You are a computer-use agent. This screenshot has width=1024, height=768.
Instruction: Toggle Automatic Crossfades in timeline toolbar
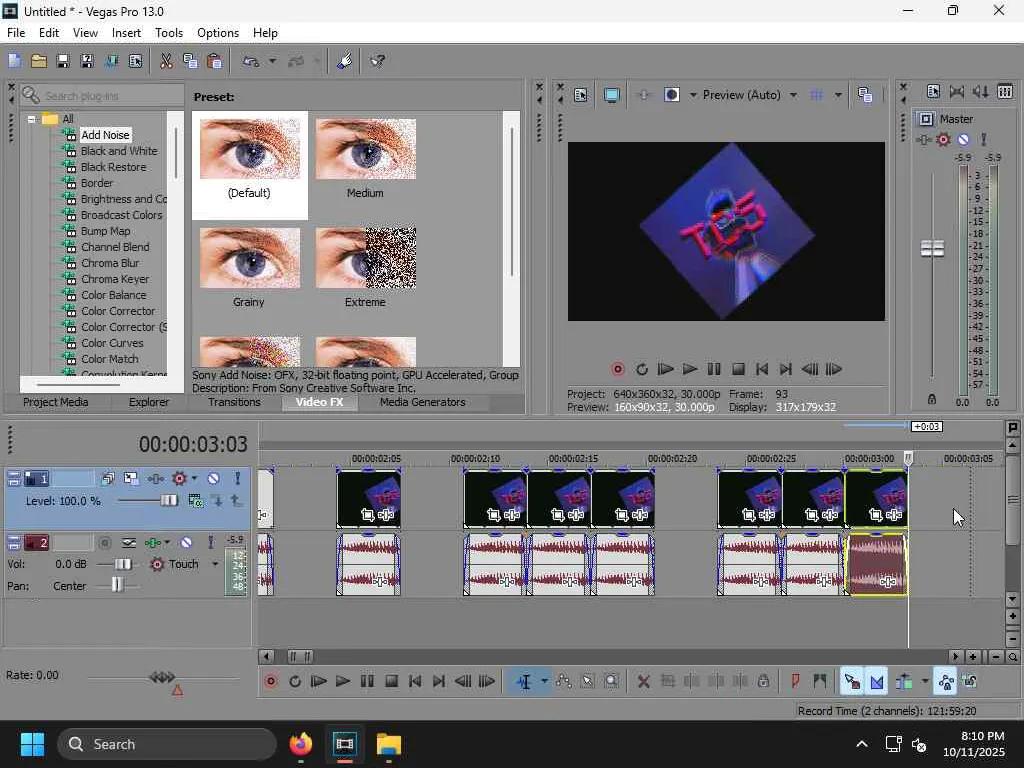876,682
